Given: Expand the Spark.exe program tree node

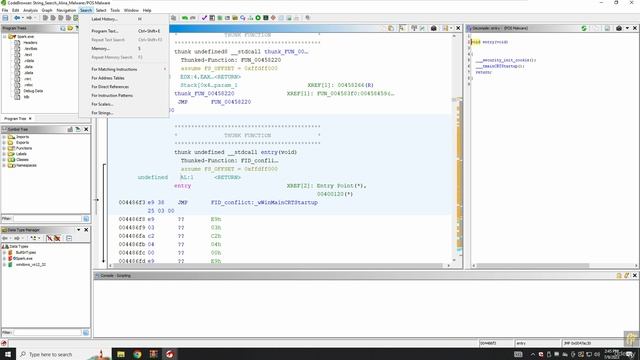Looking at the screenshot, I should click(x=5, y=37).
